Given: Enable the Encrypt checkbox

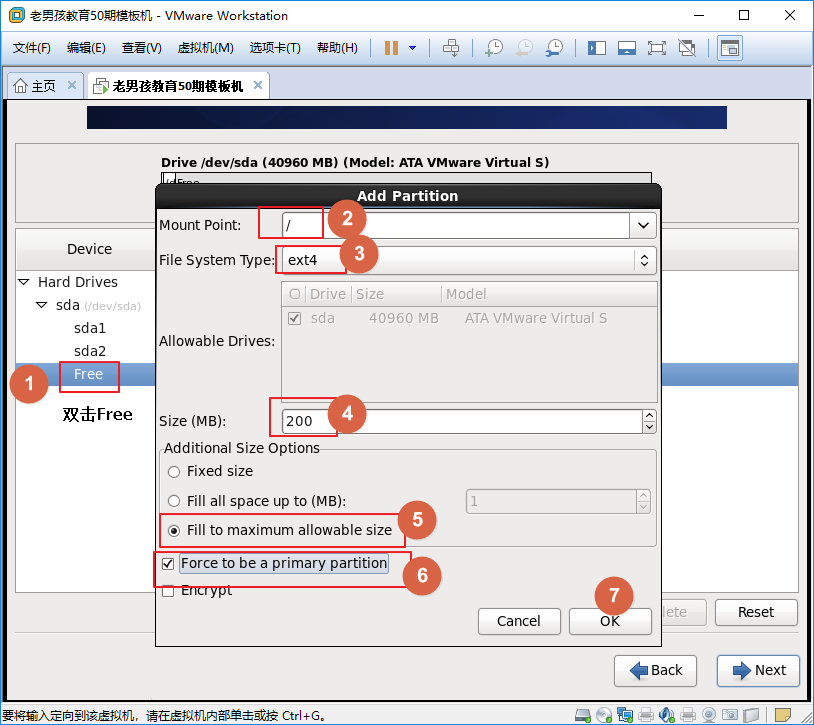Looking at the screenshot, I should coord(167,591).
